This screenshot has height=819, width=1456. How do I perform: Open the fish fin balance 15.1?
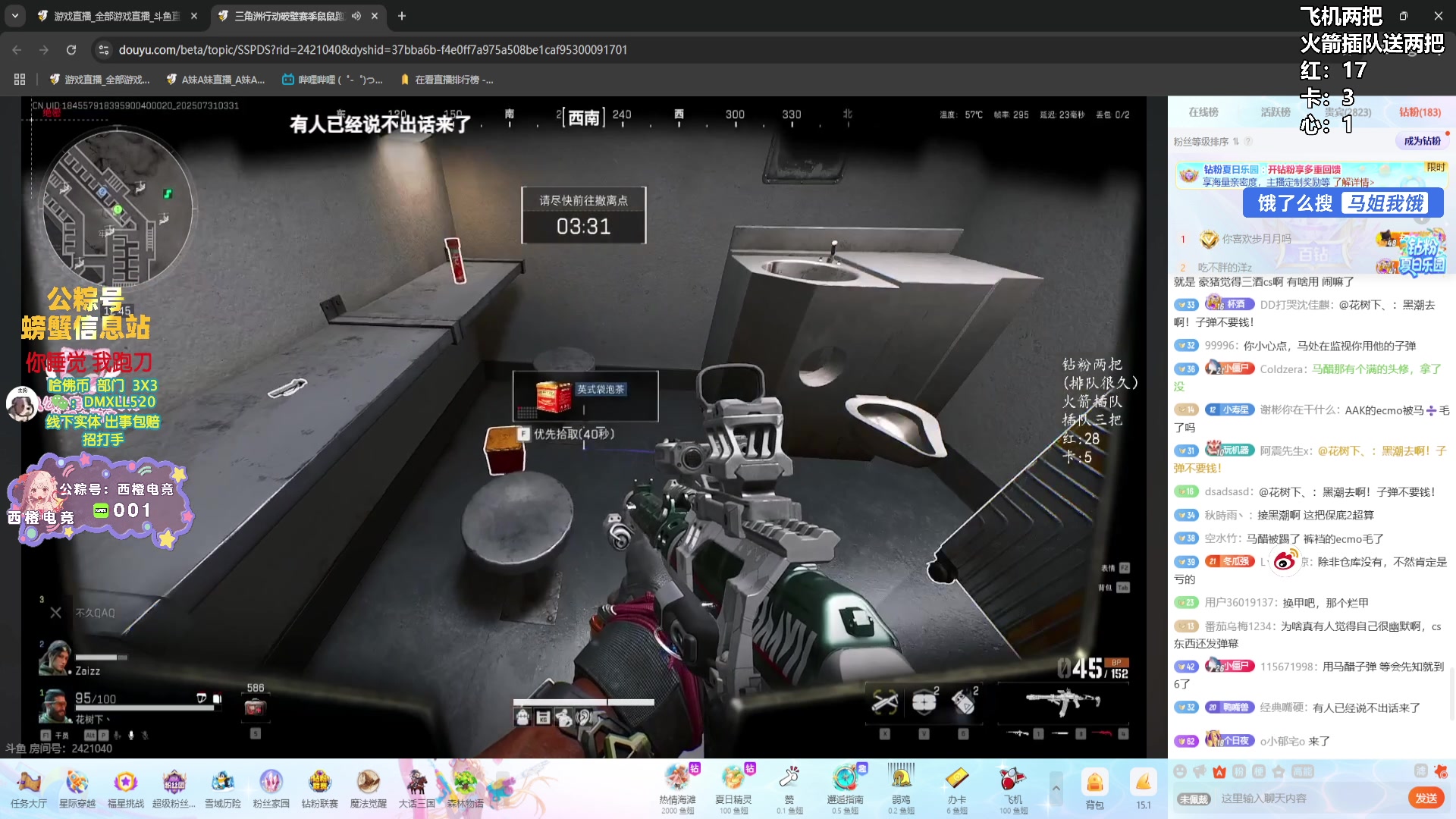click(x=1144, y=789)
